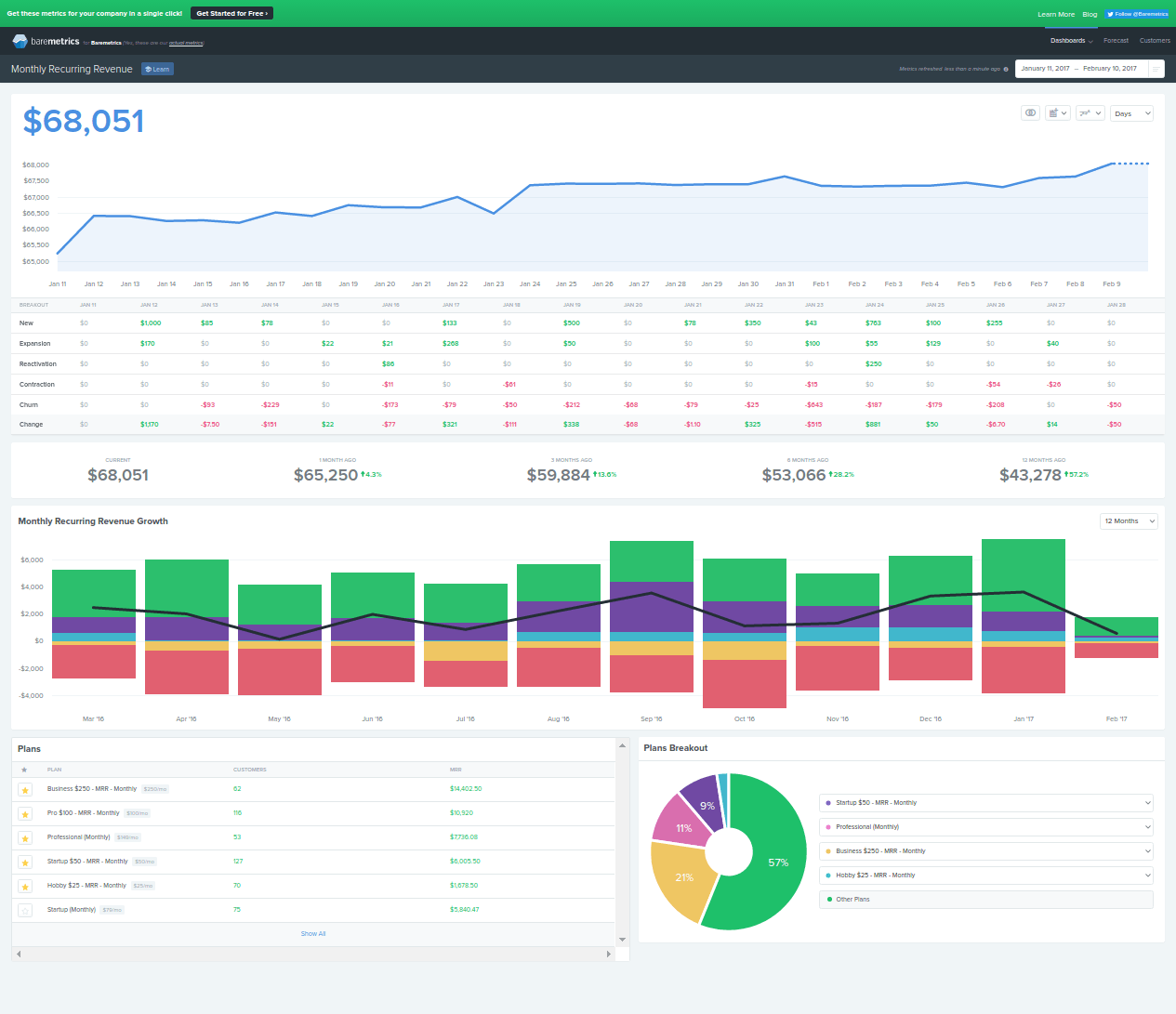This screenshot has width=1176, height=1014.
Task: Expand Business $250 - MRR - Monthly legend dropdown
Action: pos(986,851)
